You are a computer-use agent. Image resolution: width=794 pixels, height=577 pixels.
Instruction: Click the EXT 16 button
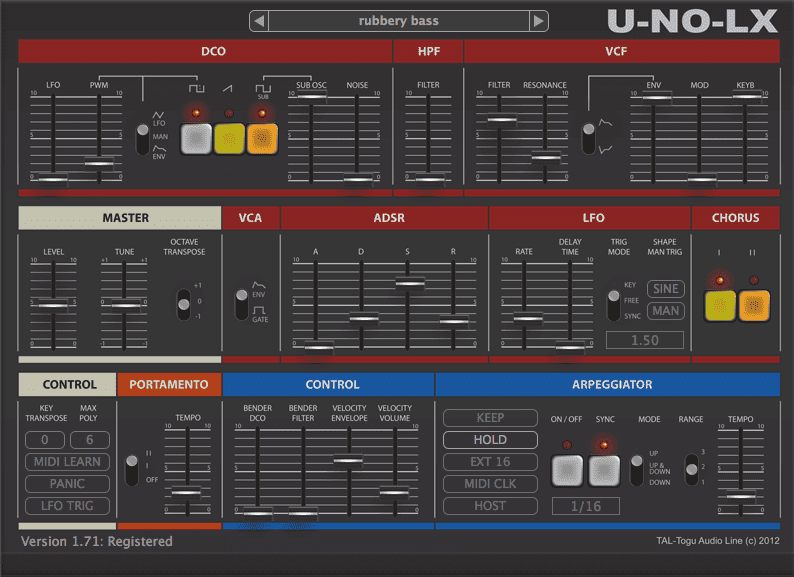490,461
